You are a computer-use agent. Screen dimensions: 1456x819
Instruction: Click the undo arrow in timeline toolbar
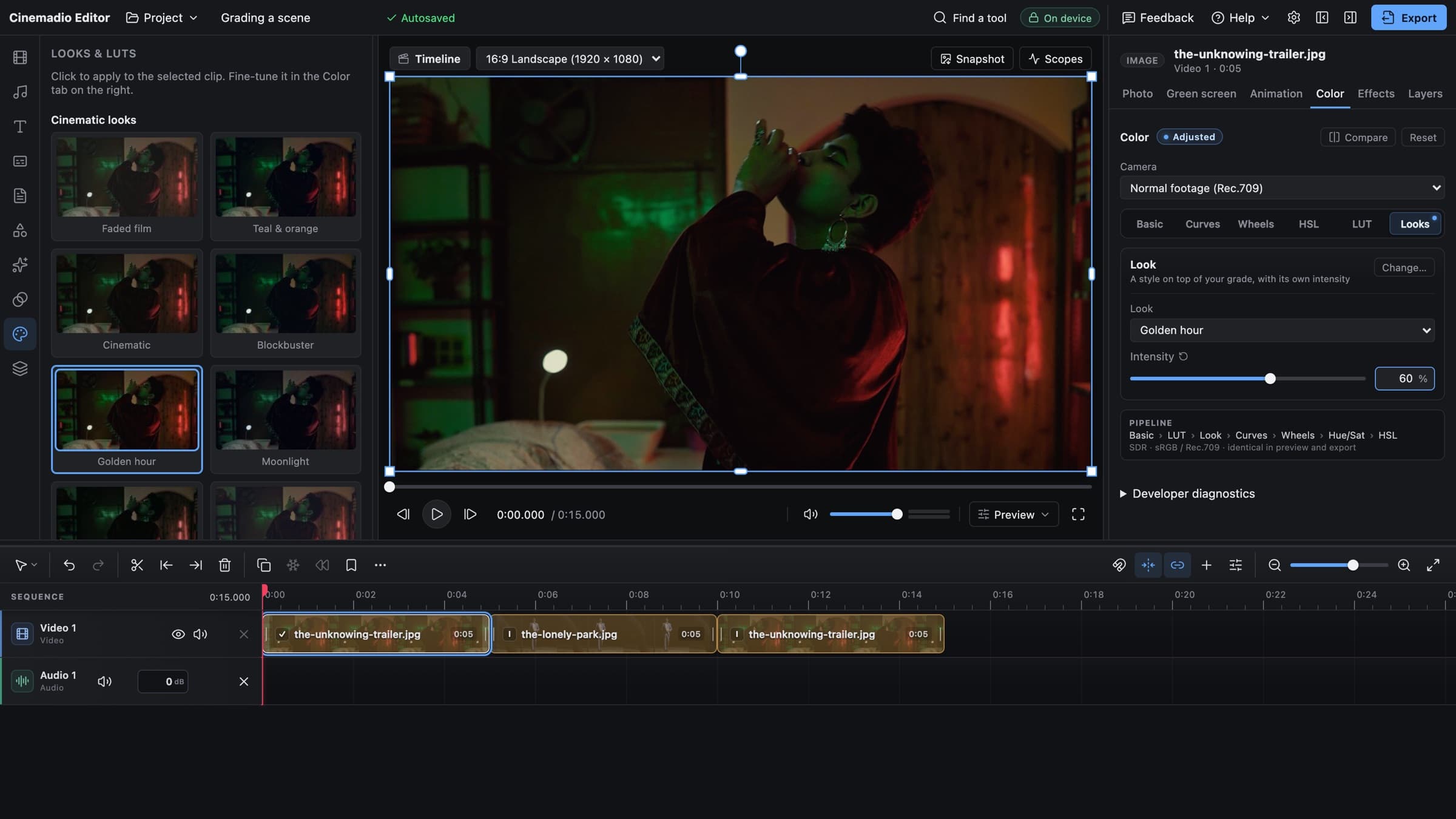(x=69, y=565)
